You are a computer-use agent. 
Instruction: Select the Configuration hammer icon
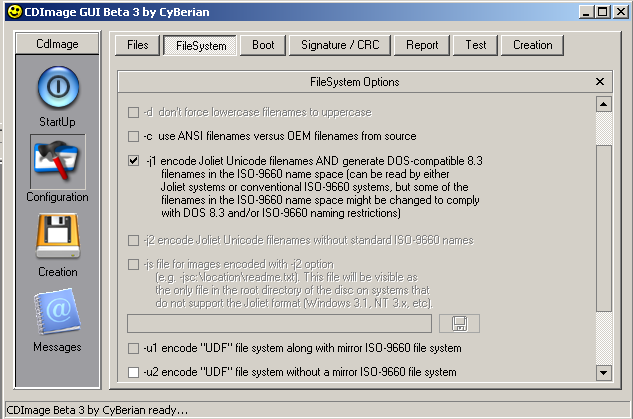58,161
